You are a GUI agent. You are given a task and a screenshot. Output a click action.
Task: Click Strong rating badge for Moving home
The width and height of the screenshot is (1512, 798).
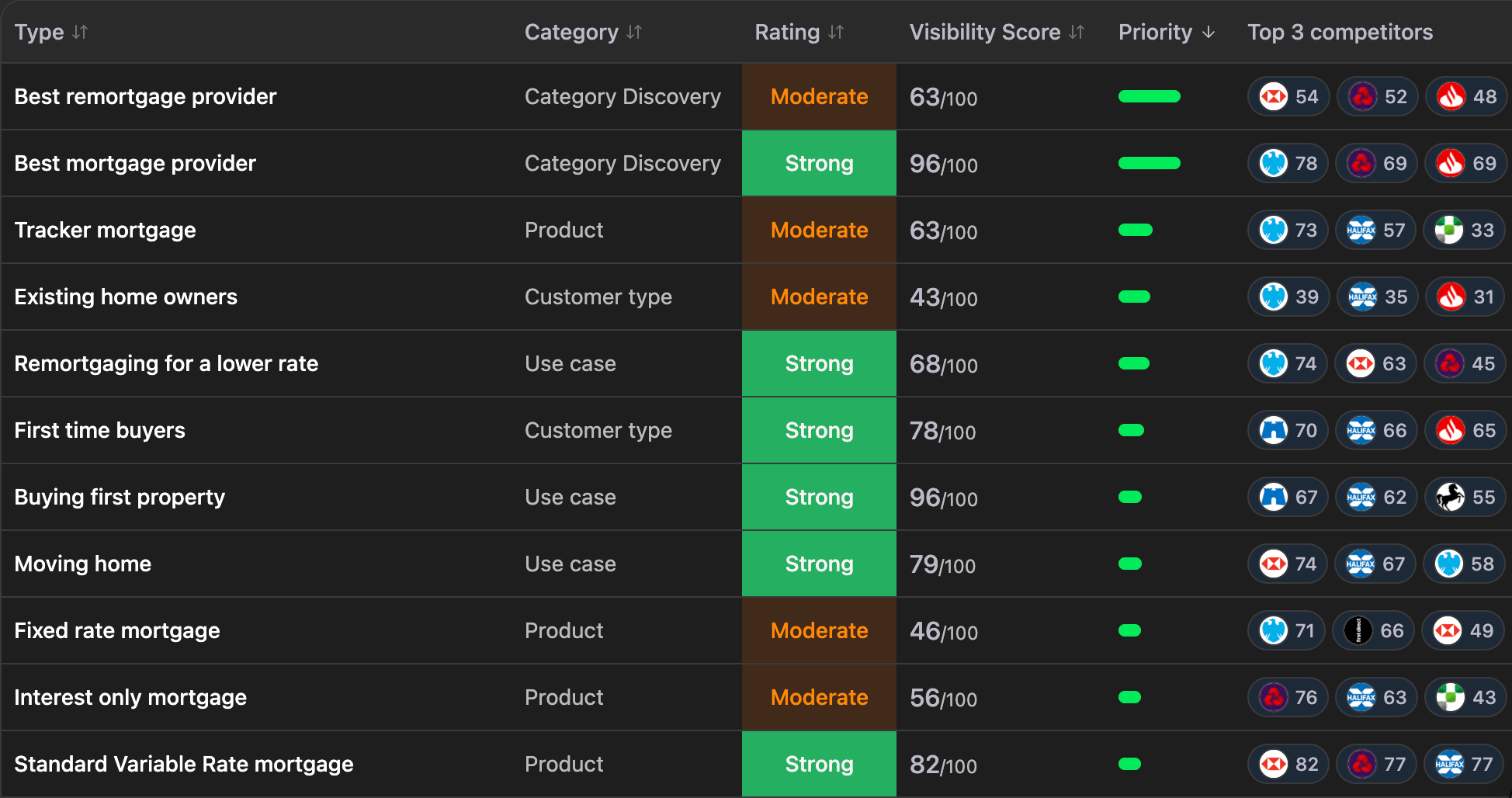[x=819, y=564]
